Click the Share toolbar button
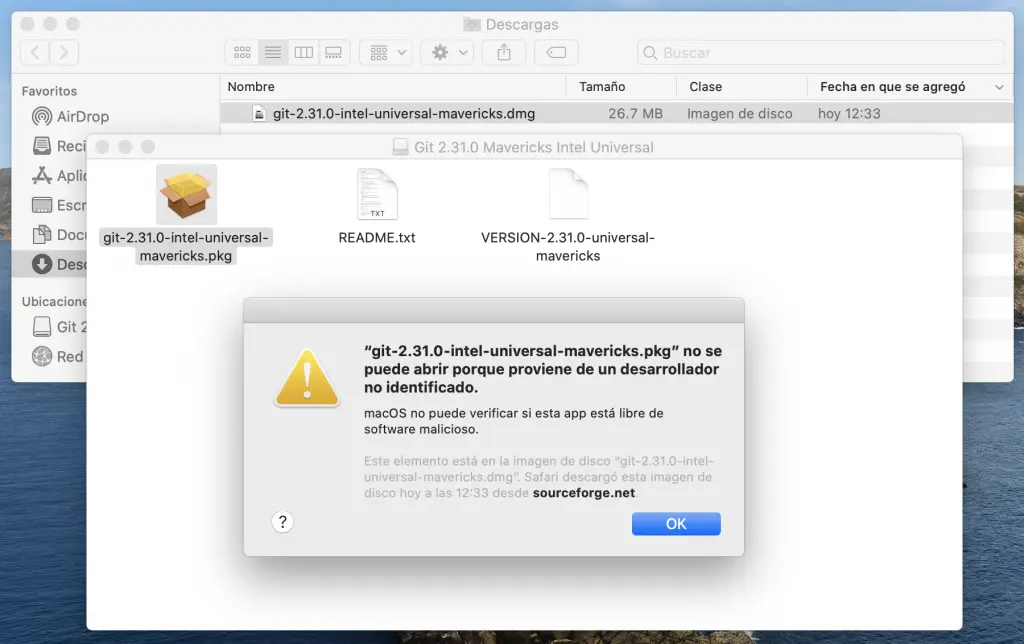 point(504,52)
